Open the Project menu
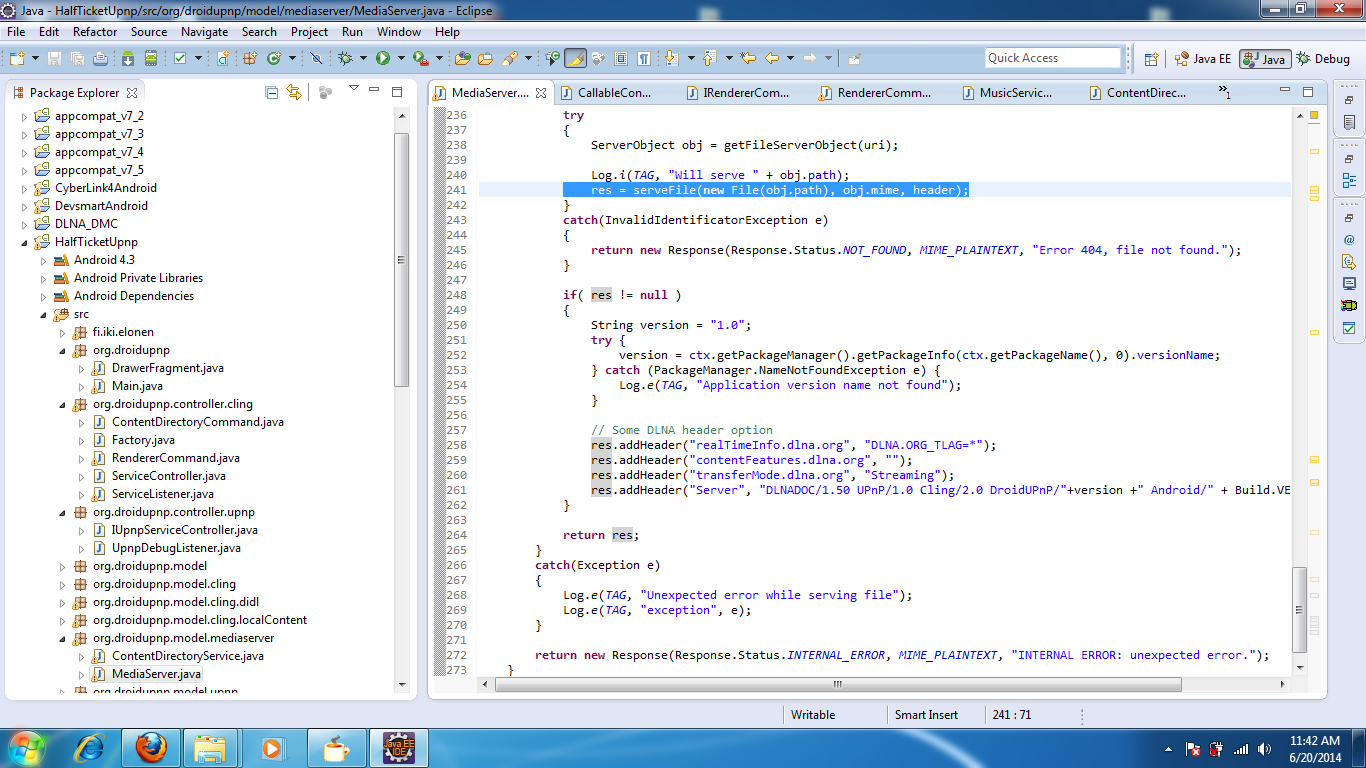The image size is (1366, 768). 309,31
